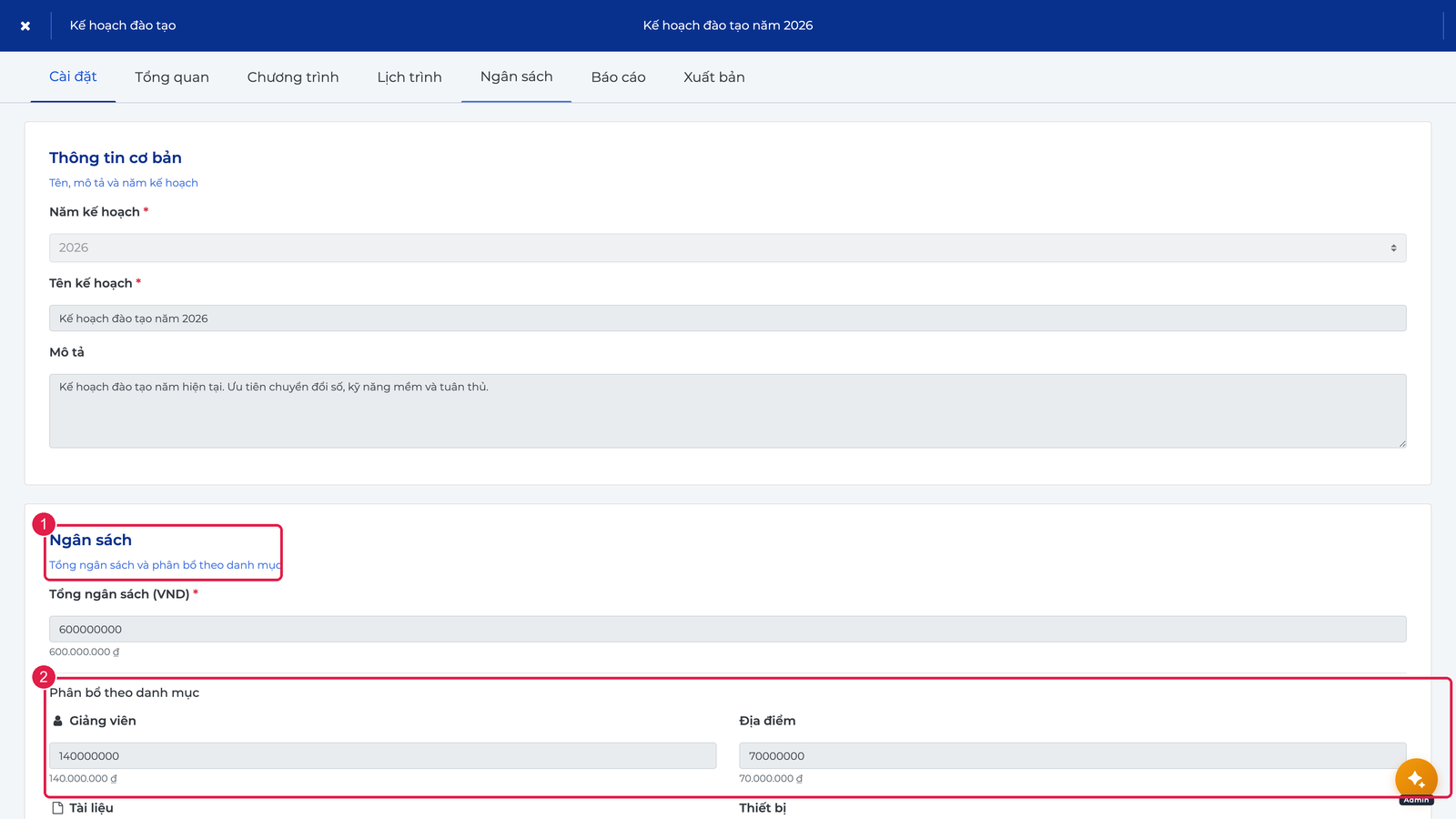
Task: Switch to the Xuất bản tab
Action: [x=714, y=77]
